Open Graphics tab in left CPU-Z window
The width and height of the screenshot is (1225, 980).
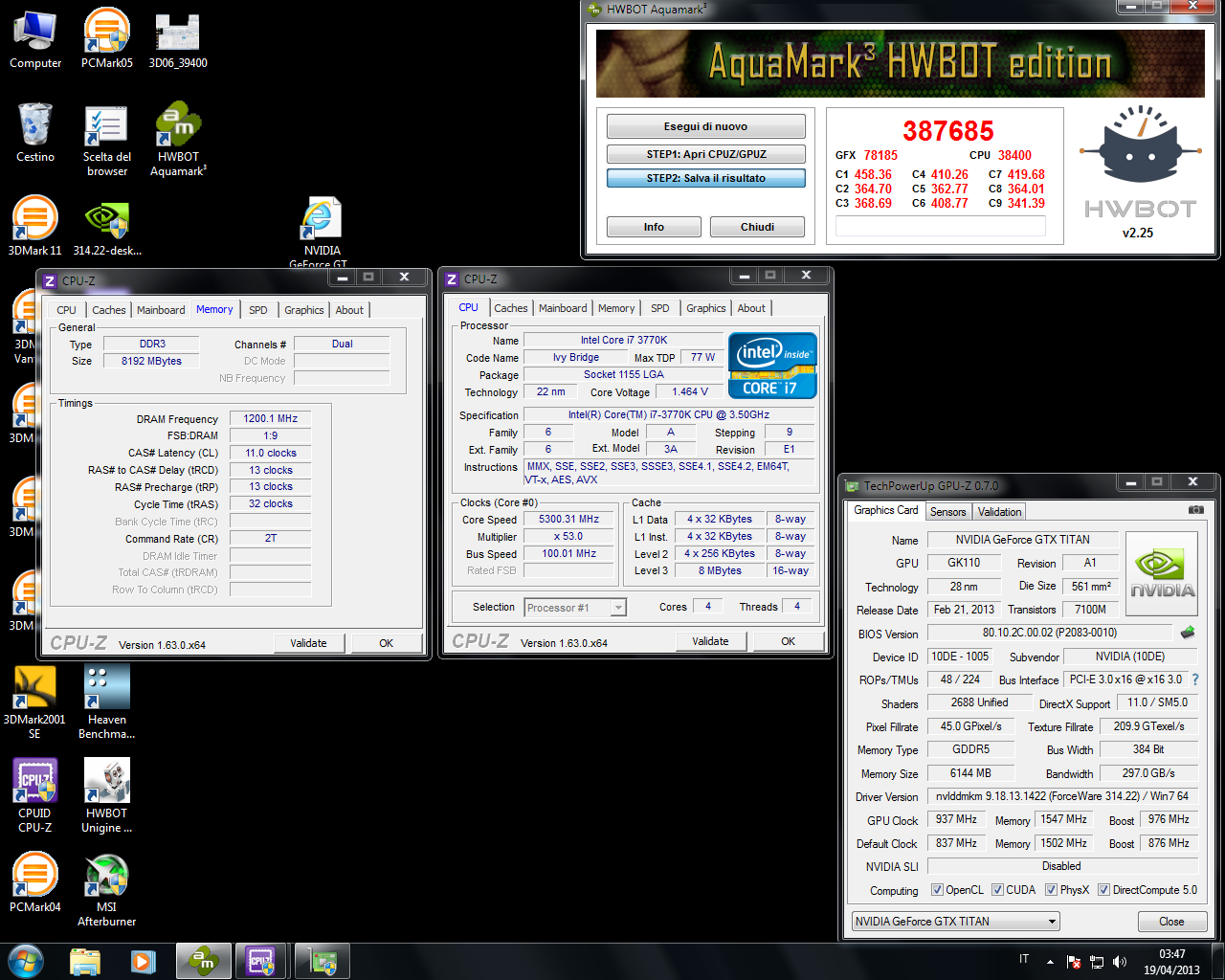click(x=303, y=310)
